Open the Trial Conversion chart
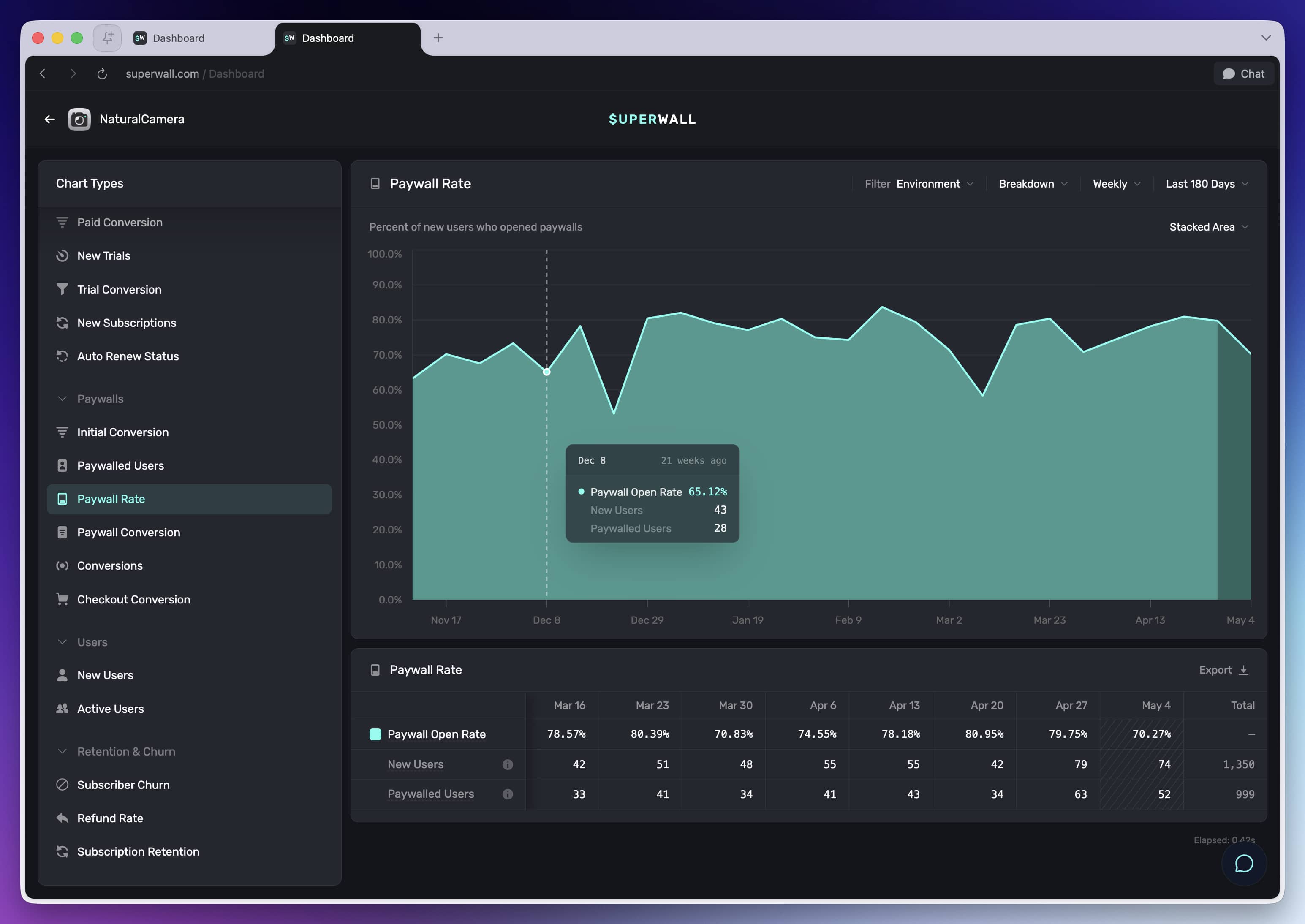The width and height of the screenshot is (1305, 924). [189, 290]
